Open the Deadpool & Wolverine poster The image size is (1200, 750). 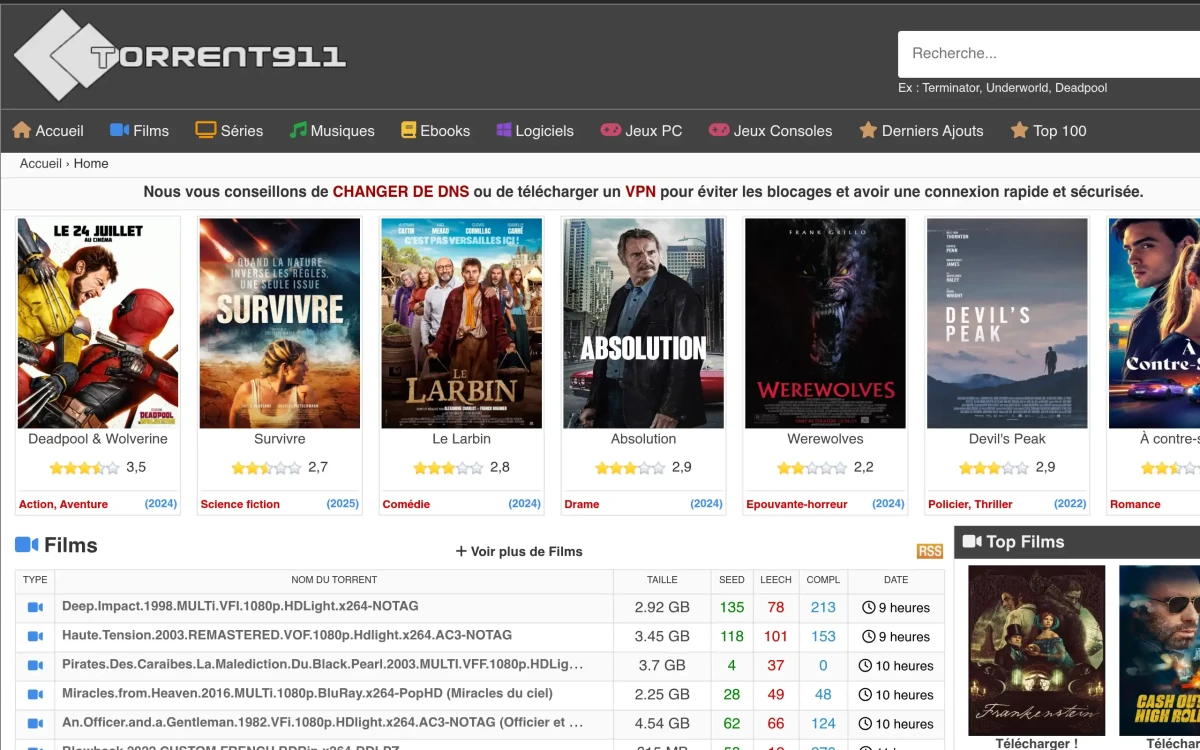tap(98, 323)
